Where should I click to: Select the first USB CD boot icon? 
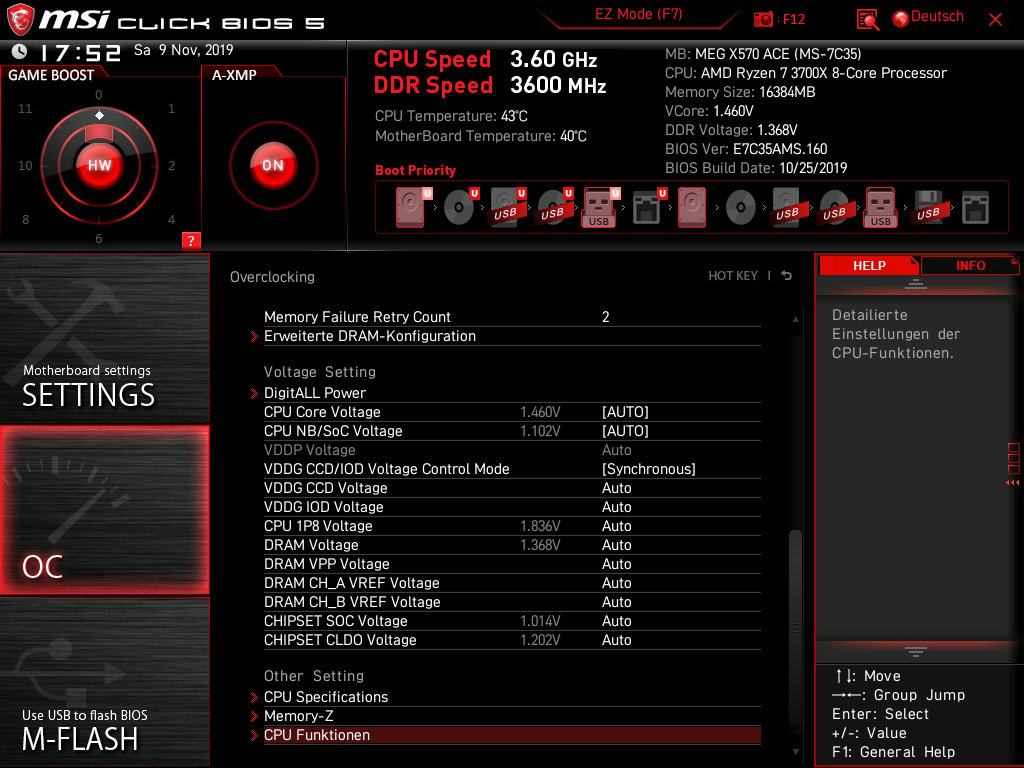(x=554, y=207)
